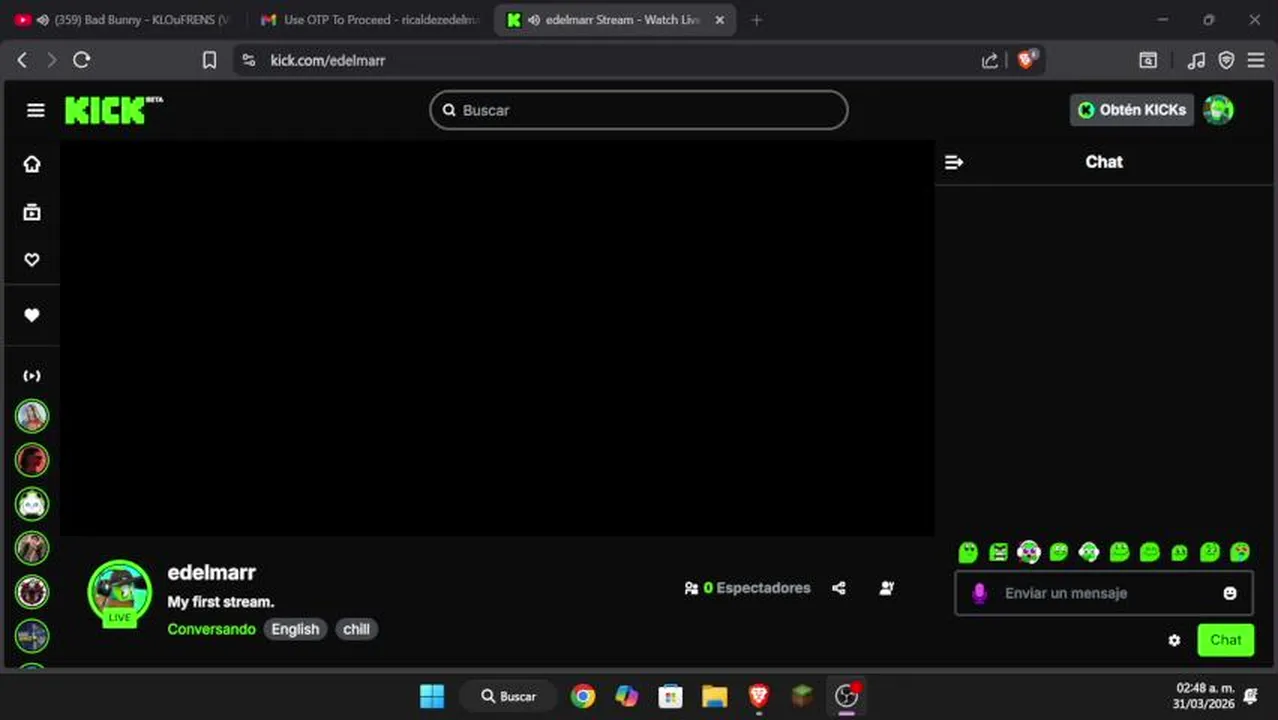Open the white robot channel avatar in sidebar
The width and height of the screenshot is (1278, 720).
[x=32, y=504]
